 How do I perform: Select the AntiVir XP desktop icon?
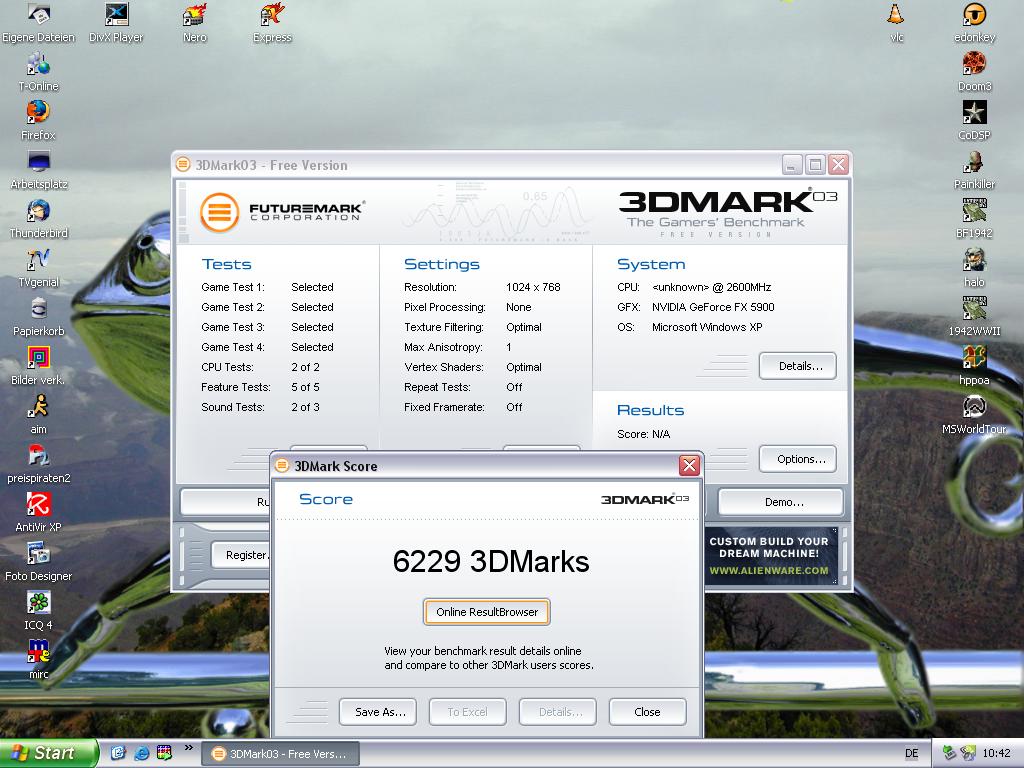pyautogui.click(x=39, y=513)
